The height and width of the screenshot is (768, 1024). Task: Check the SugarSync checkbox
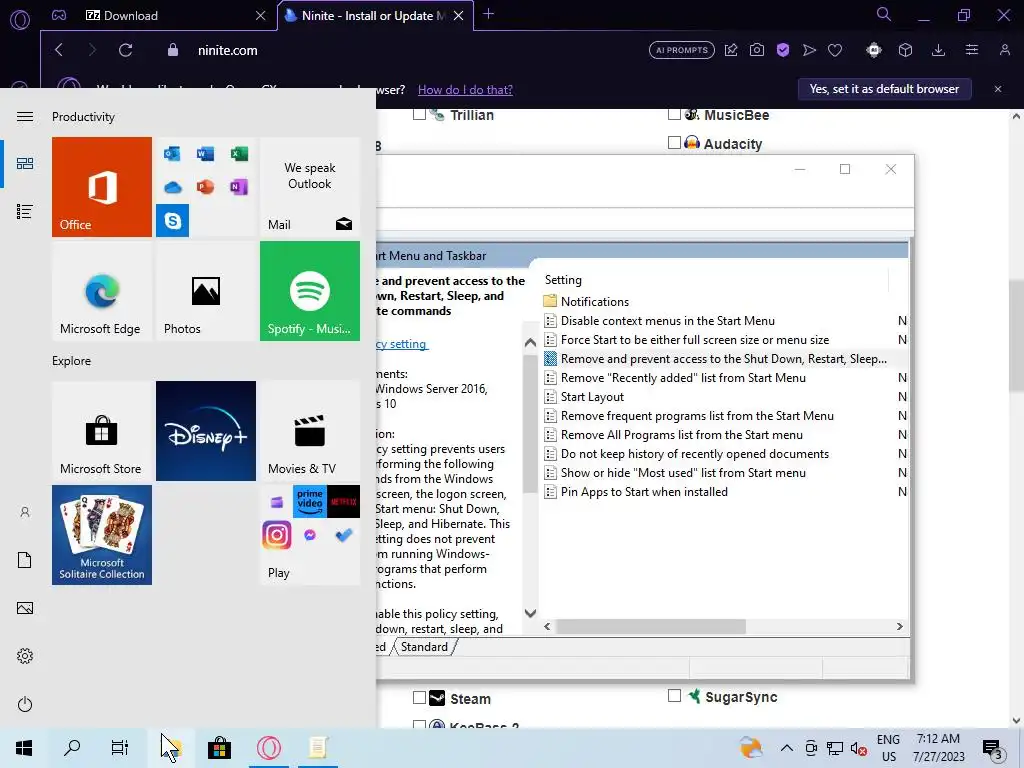[675, 696]
